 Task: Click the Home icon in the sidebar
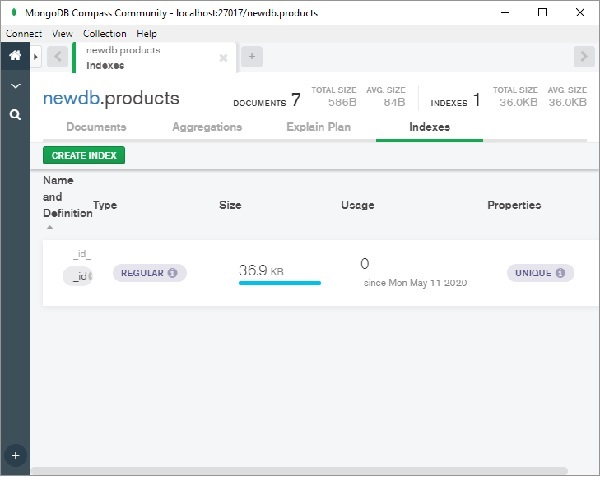tap(15, 56)
